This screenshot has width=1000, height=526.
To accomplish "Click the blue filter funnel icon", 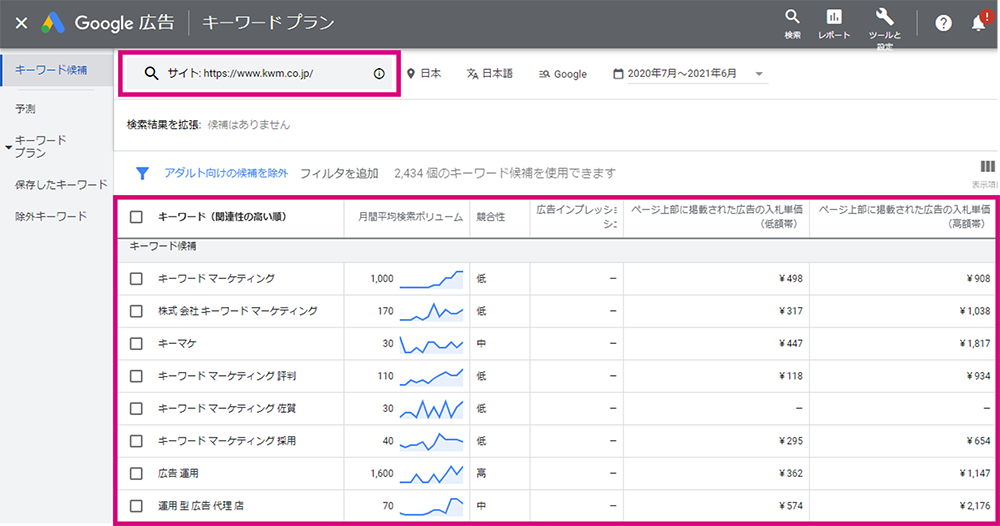I will (142, 173).
